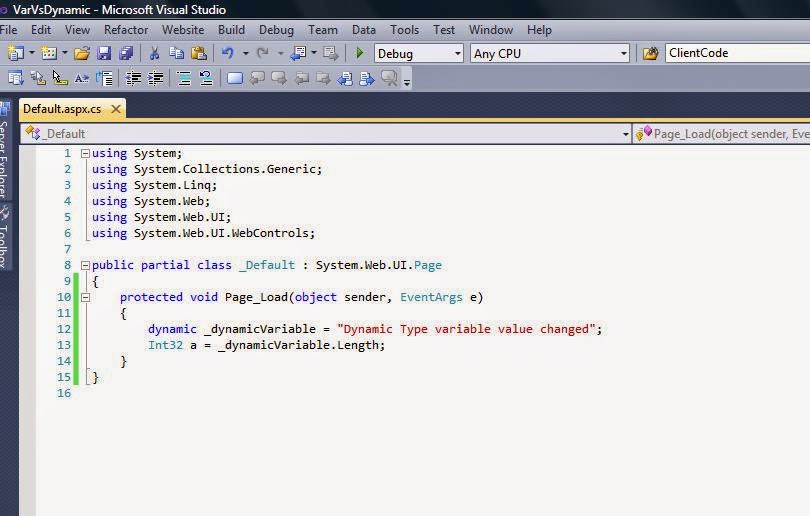810x516 pixels.
Task: Start debugging with green play arrow
Action: pyautogui.click(x=360, y=53)
